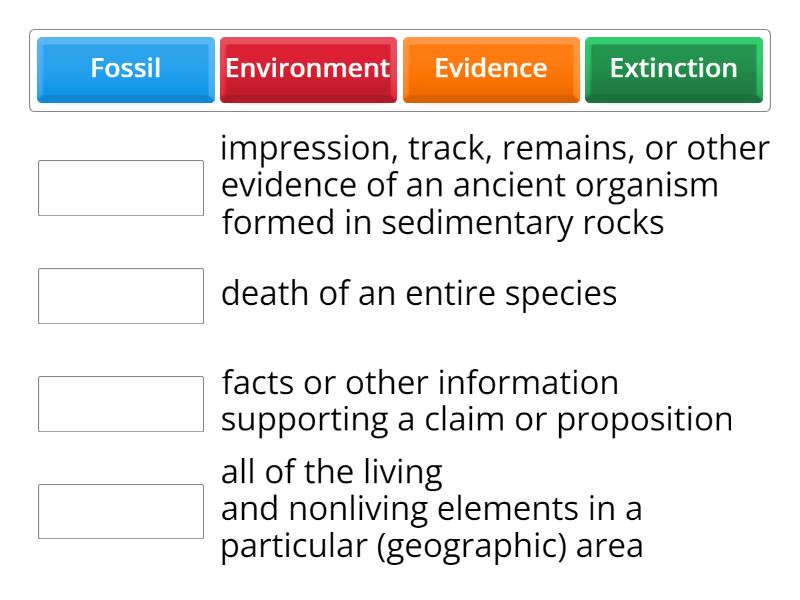This screenshot has height=600, width=800.
Task: Click answer box beside "facts or other information"
Action: click(x=121, y=404)
